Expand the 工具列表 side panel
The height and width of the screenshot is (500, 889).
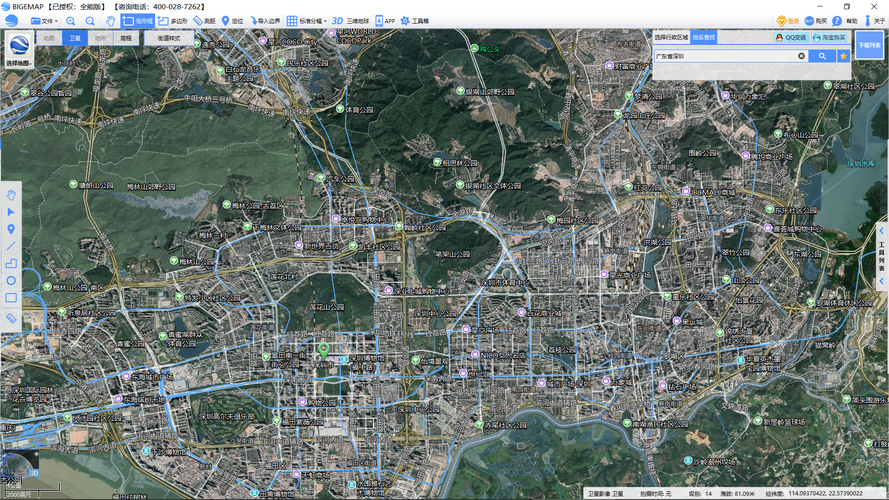pyautogui.click(x=882, y=250)
